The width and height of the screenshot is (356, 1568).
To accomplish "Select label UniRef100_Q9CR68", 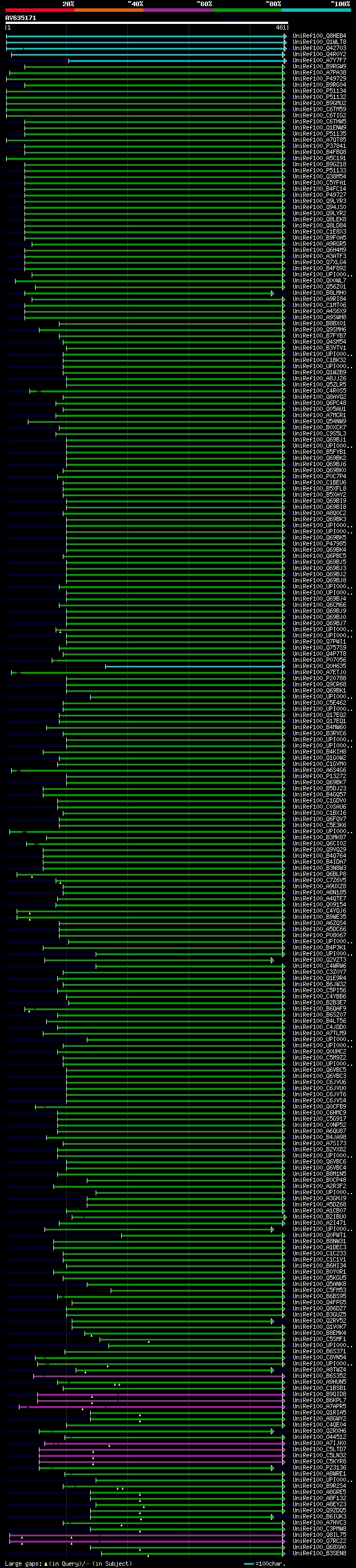I will coord(319,685).
